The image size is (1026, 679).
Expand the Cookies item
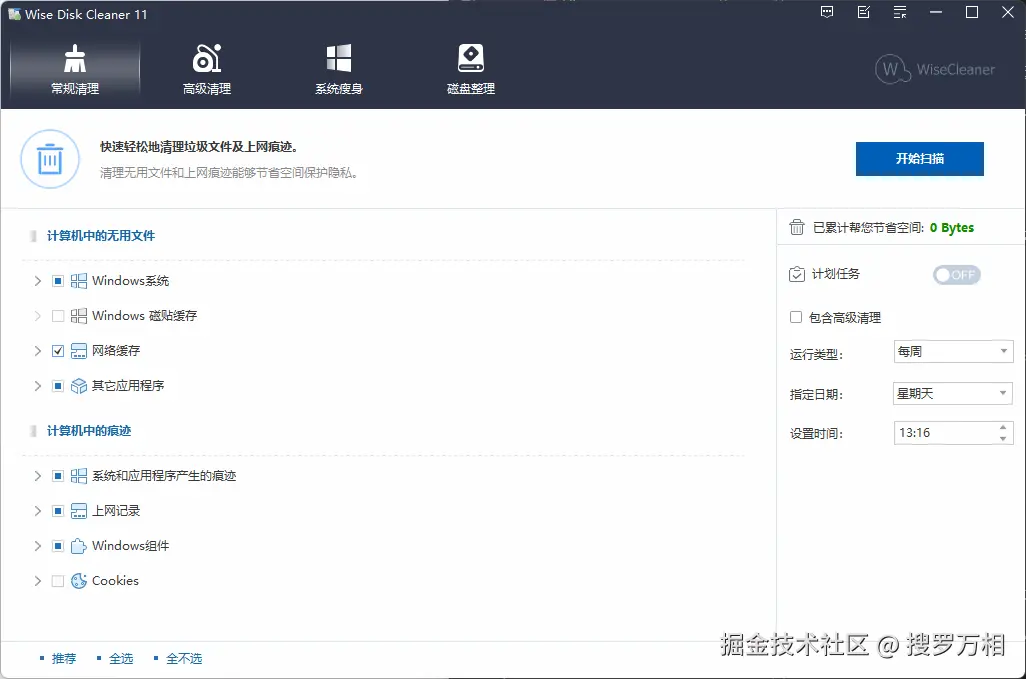coord(37,581)
